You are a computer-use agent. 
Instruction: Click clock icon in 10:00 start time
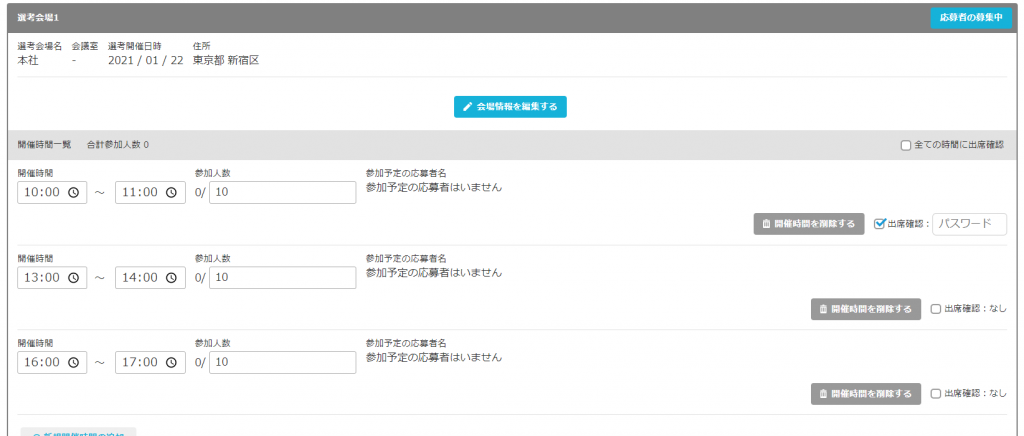point(72,193)
